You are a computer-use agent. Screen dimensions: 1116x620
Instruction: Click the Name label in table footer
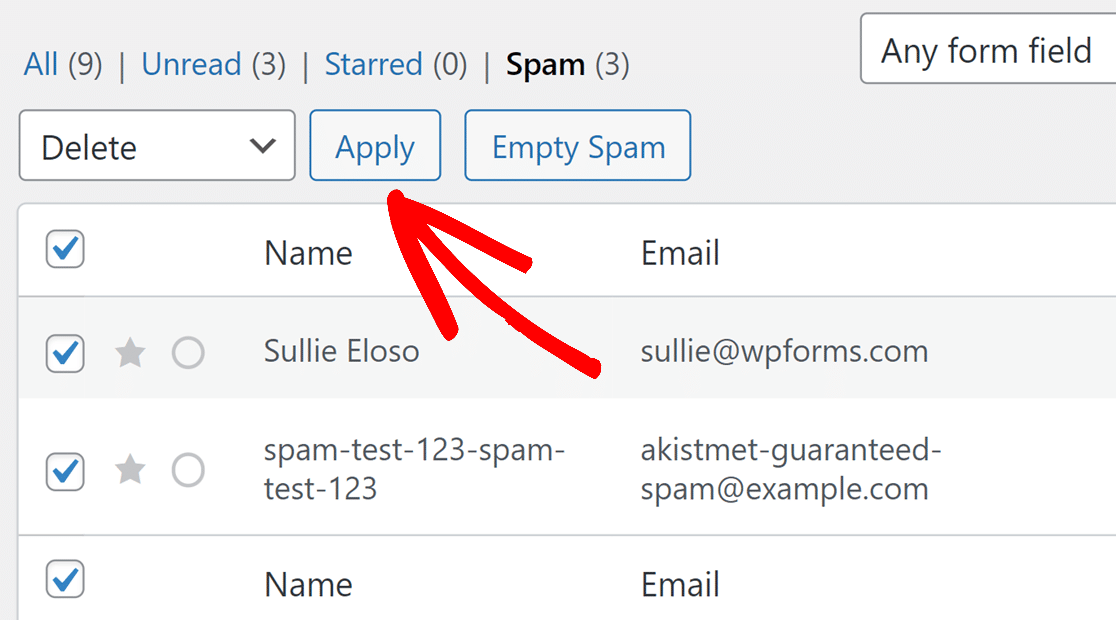pos(308,584)
